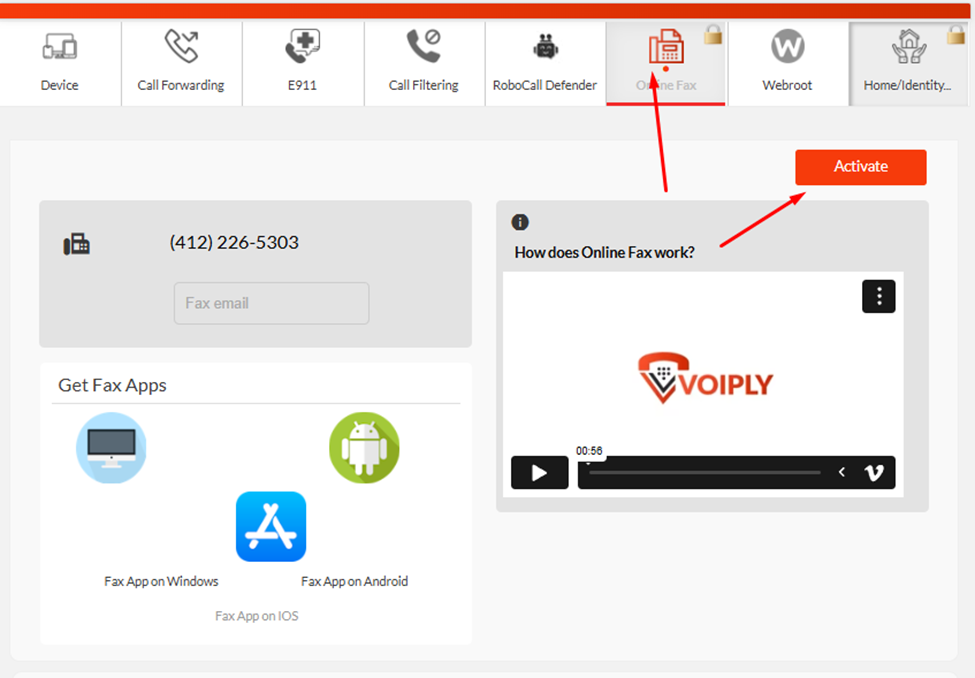Open the iOS App Store fax icon

pos(271,527)
